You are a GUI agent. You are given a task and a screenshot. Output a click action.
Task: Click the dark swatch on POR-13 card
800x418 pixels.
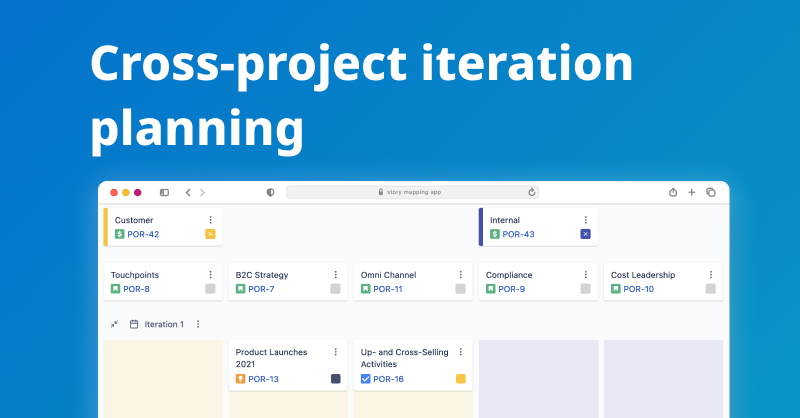(x=335, y=379)
